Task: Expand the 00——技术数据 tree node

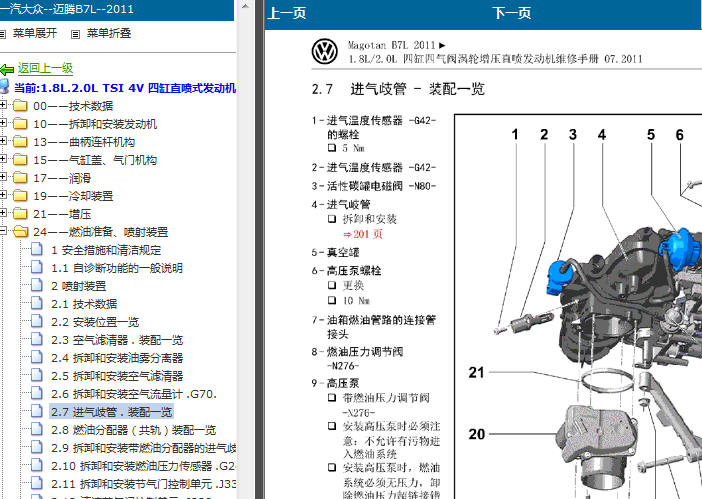Action: 3,105
